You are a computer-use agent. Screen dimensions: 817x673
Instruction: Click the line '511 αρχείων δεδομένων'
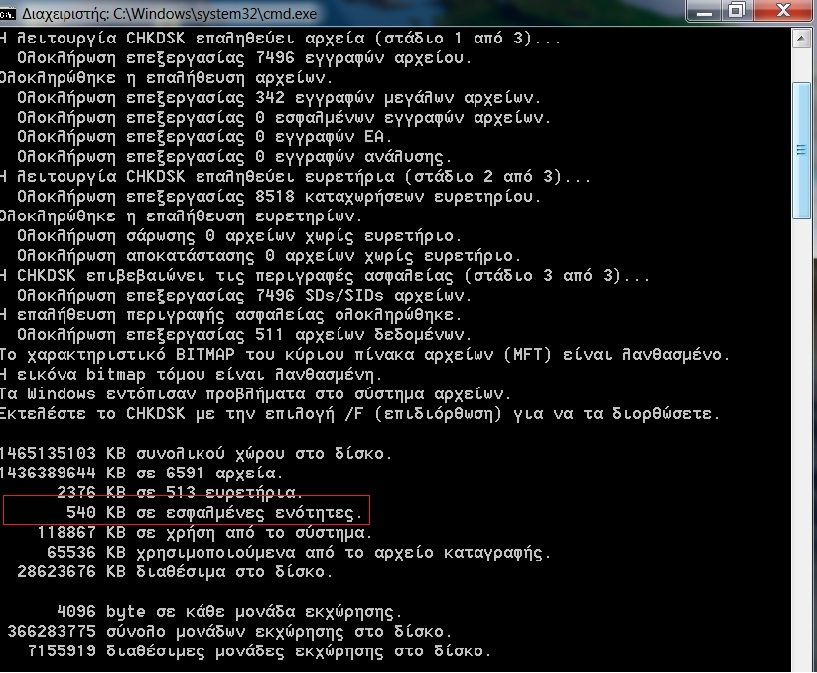click(244, 335)
